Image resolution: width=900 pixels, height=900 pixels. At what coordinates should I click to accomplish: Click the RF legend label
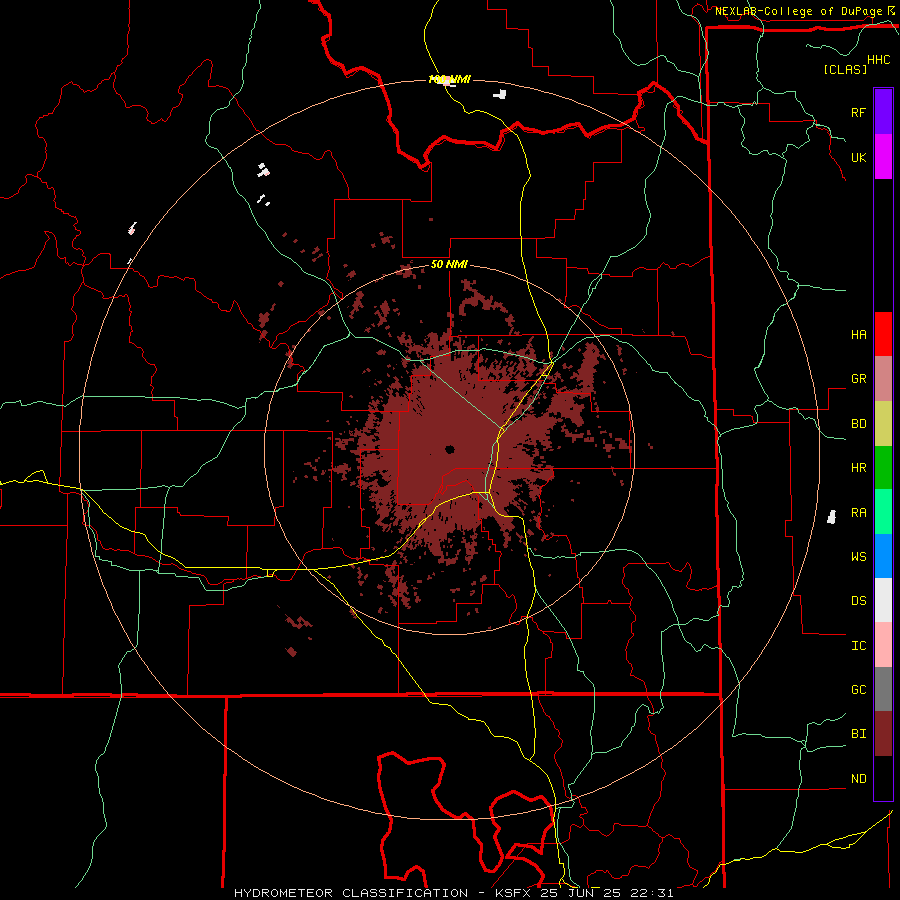point(858,112)
